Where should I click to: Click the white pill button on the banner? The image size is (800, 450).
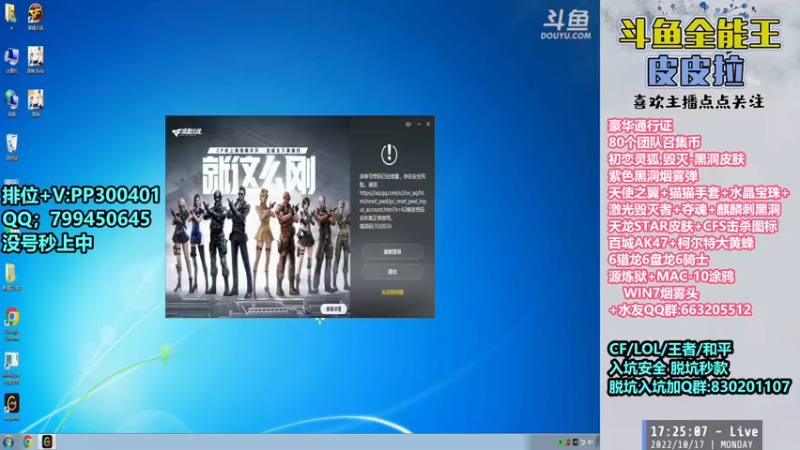[334, 309]
